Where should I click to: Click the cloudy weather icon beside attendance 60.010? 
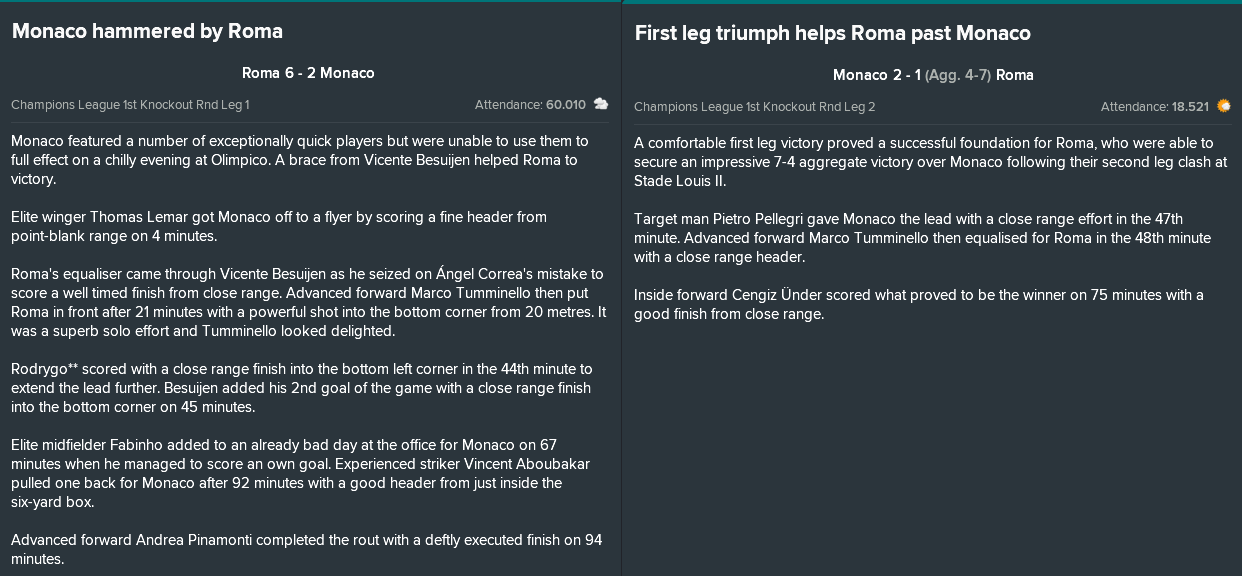[601, 104]
